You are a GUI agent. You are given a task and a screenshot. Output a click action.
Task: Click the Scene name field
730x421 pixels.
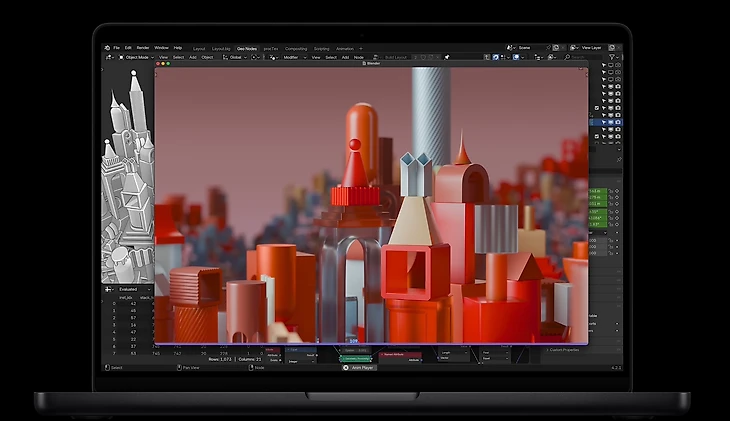click(527, 48)
